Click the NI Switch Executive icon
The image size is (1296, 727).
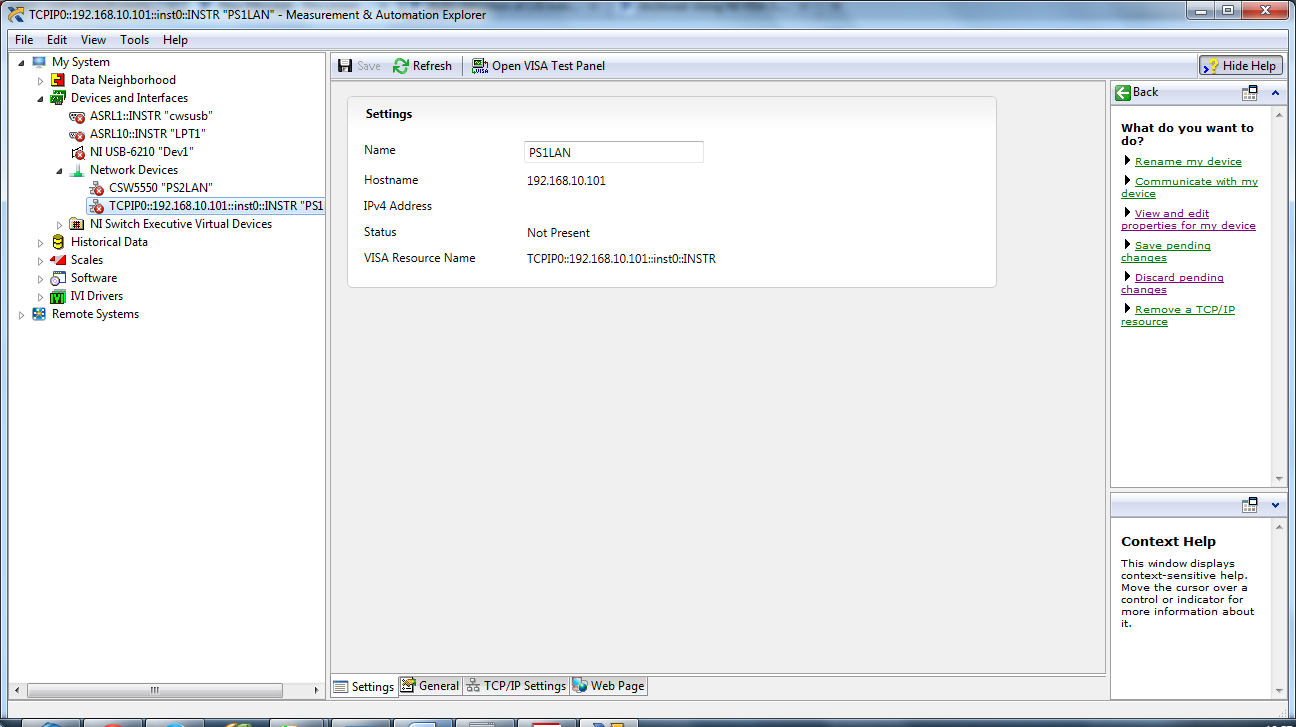click(x=77, y=224)
